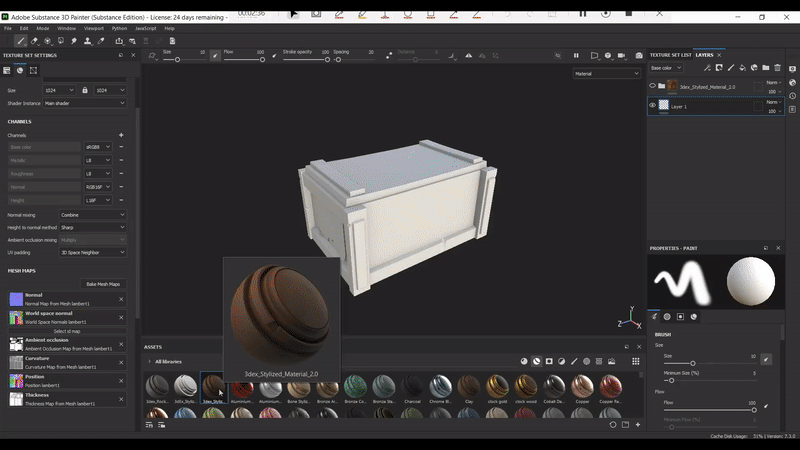Open the Shader instance Main shader dropdown
This screenshot has height=450, width=800.
click(84, 103)
